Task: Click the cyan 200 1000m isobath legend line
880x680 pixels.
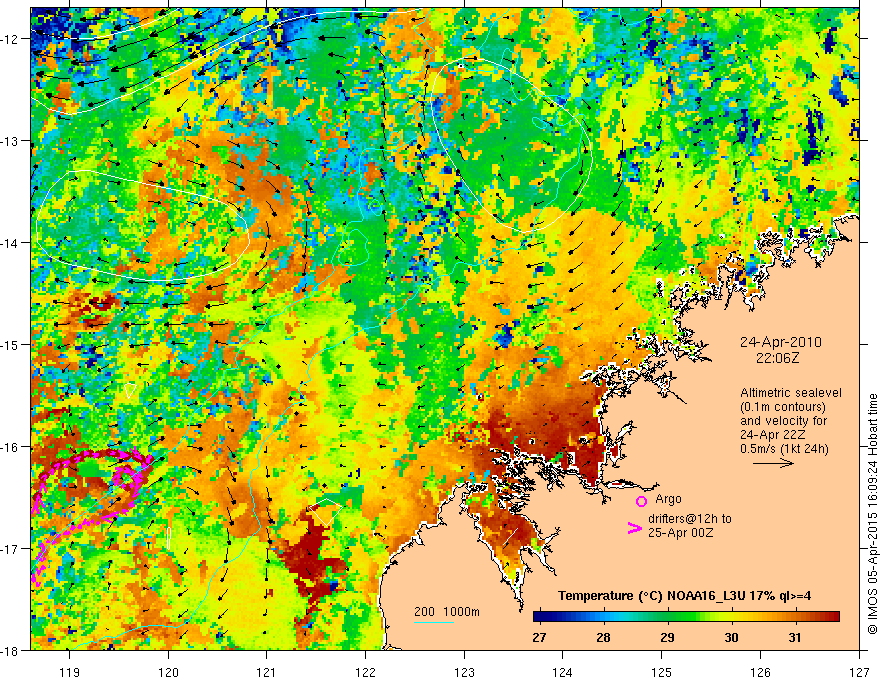Action: (434, 622)
